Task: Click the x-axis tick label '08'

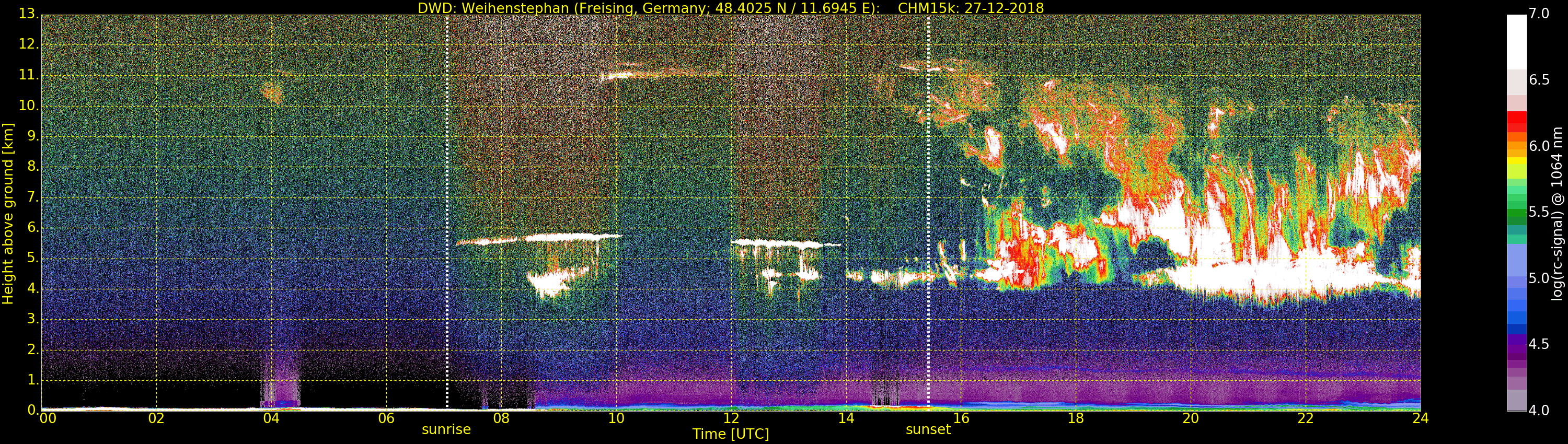Action: (501, 418)
